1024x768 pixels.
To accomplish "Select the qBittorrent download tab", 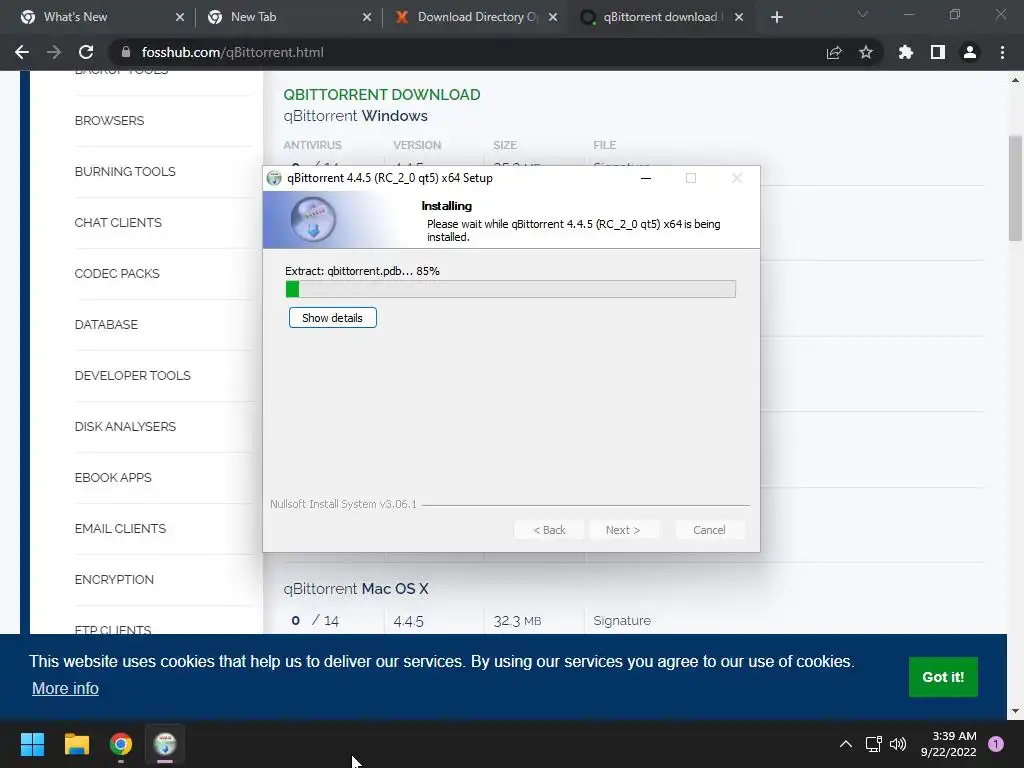I will click(660, 17).
